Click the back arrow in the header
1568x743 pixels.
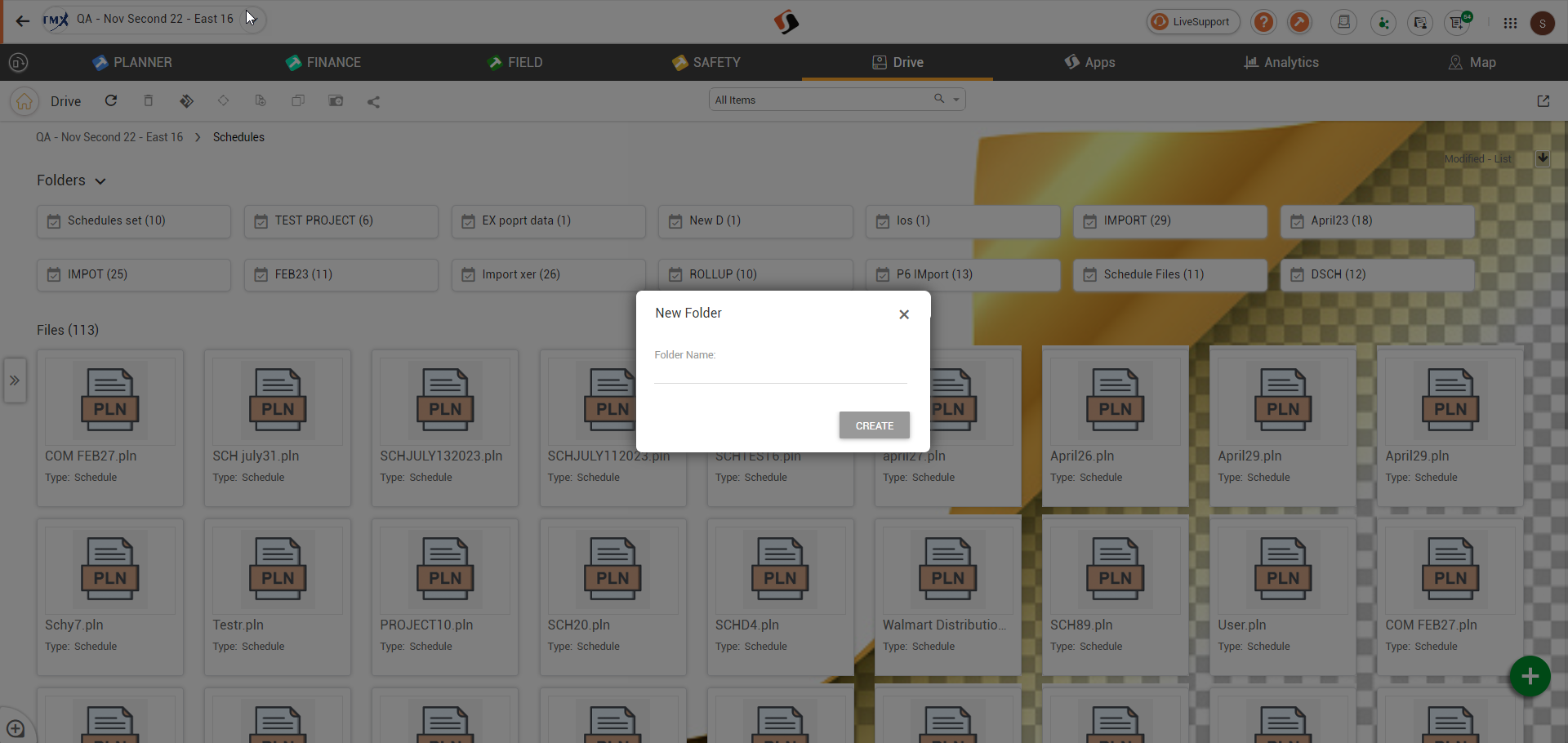coord(23,21)
